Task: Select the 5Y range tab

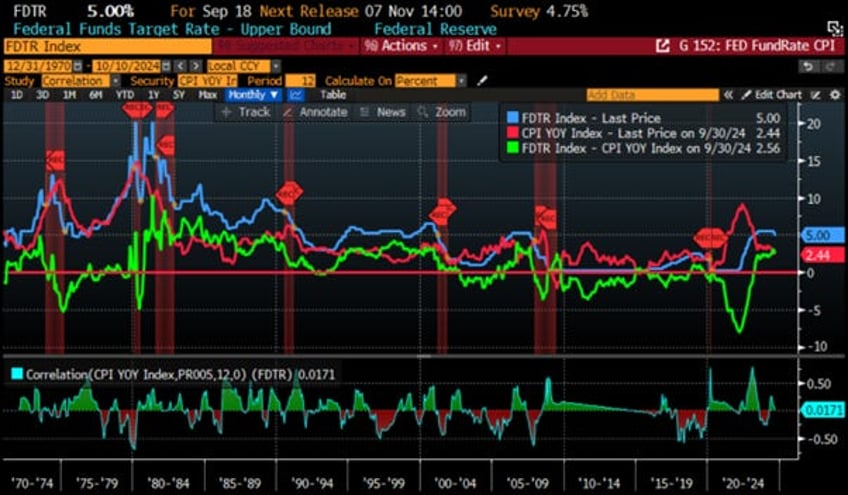Action: (179, 95)
